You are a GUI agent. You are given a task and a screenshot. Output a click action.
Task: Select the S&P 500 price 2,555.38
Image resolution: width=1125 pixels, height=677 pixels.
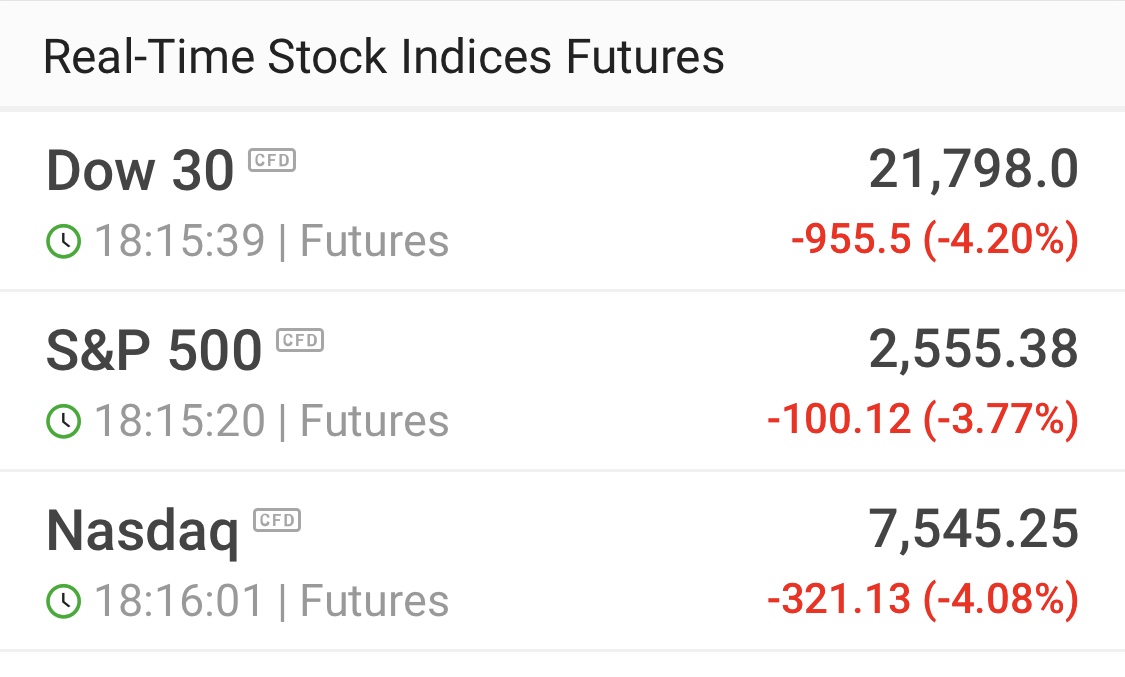click(x=974, y=350)
